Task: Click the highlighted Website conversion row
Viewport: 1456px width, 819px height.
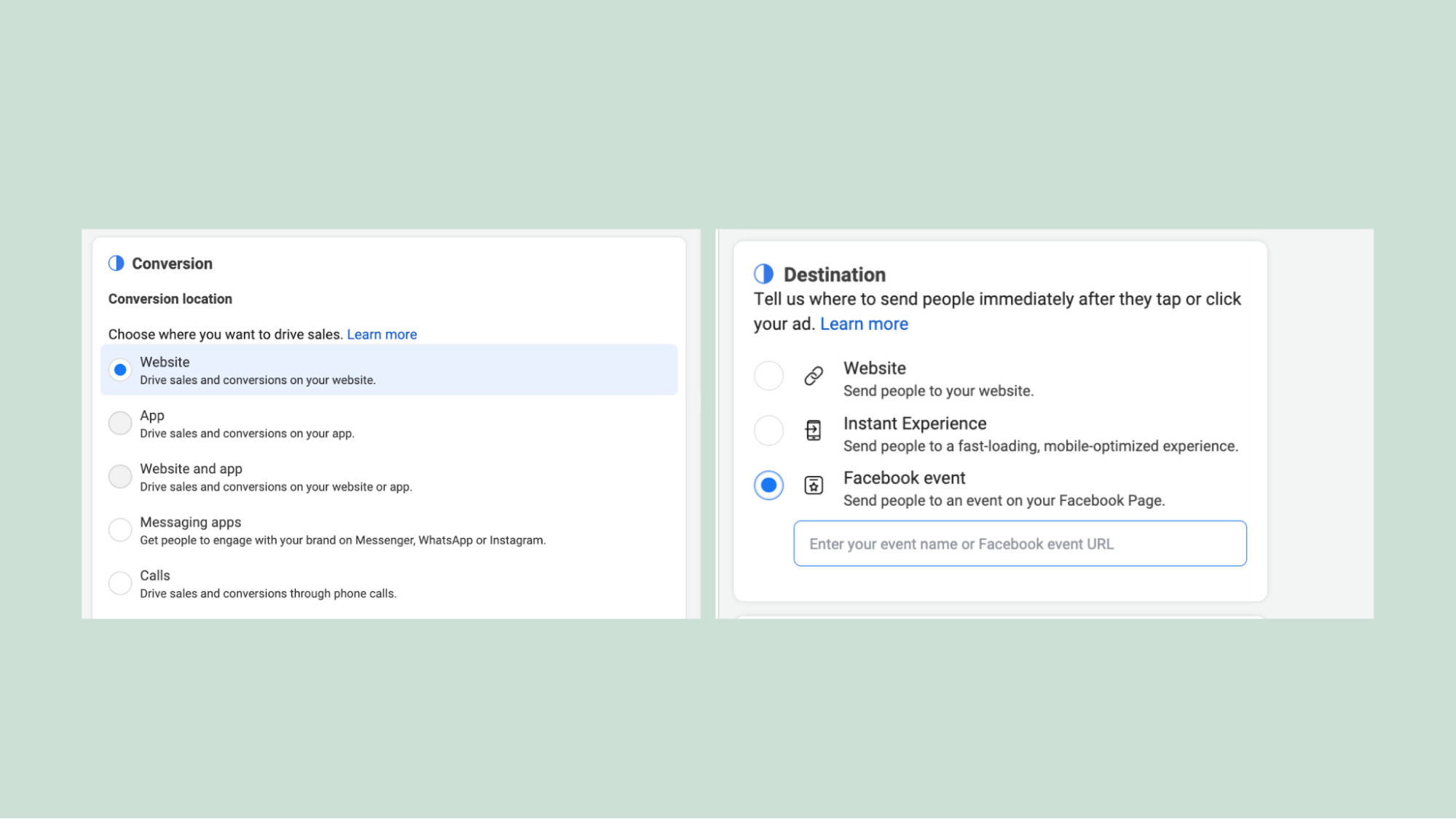Action: (x=389, y=369)
